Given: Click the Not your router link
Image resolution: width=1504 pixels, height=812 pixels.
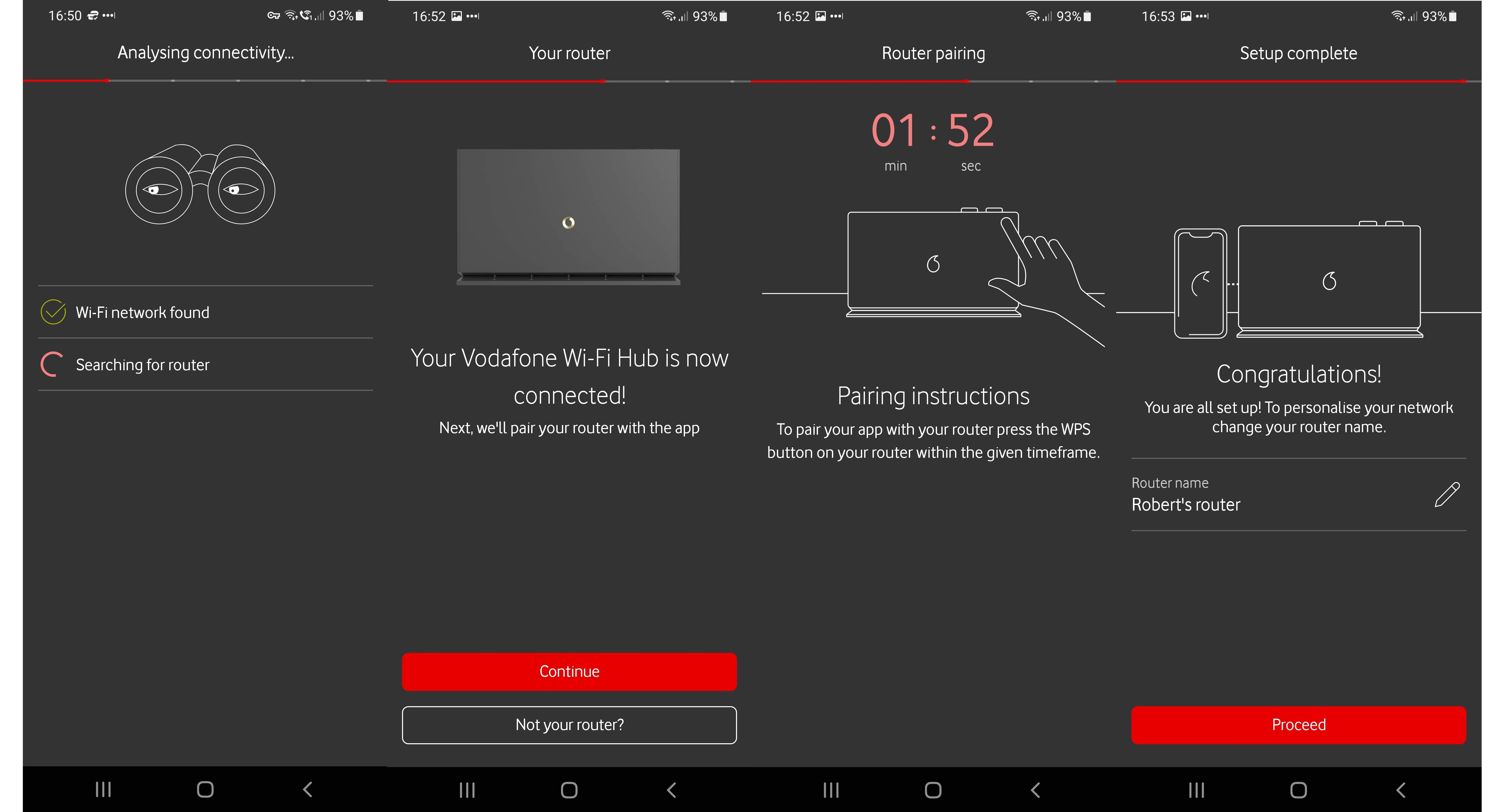Looking at the screenshot, I should tap(569, 724).
